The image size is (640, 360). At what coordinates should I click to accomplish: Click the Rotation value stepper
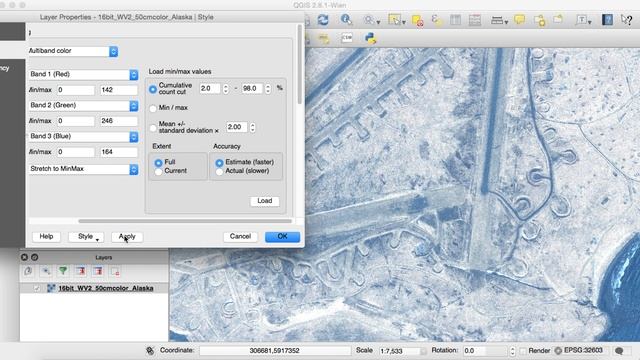(x=513, y=351)
